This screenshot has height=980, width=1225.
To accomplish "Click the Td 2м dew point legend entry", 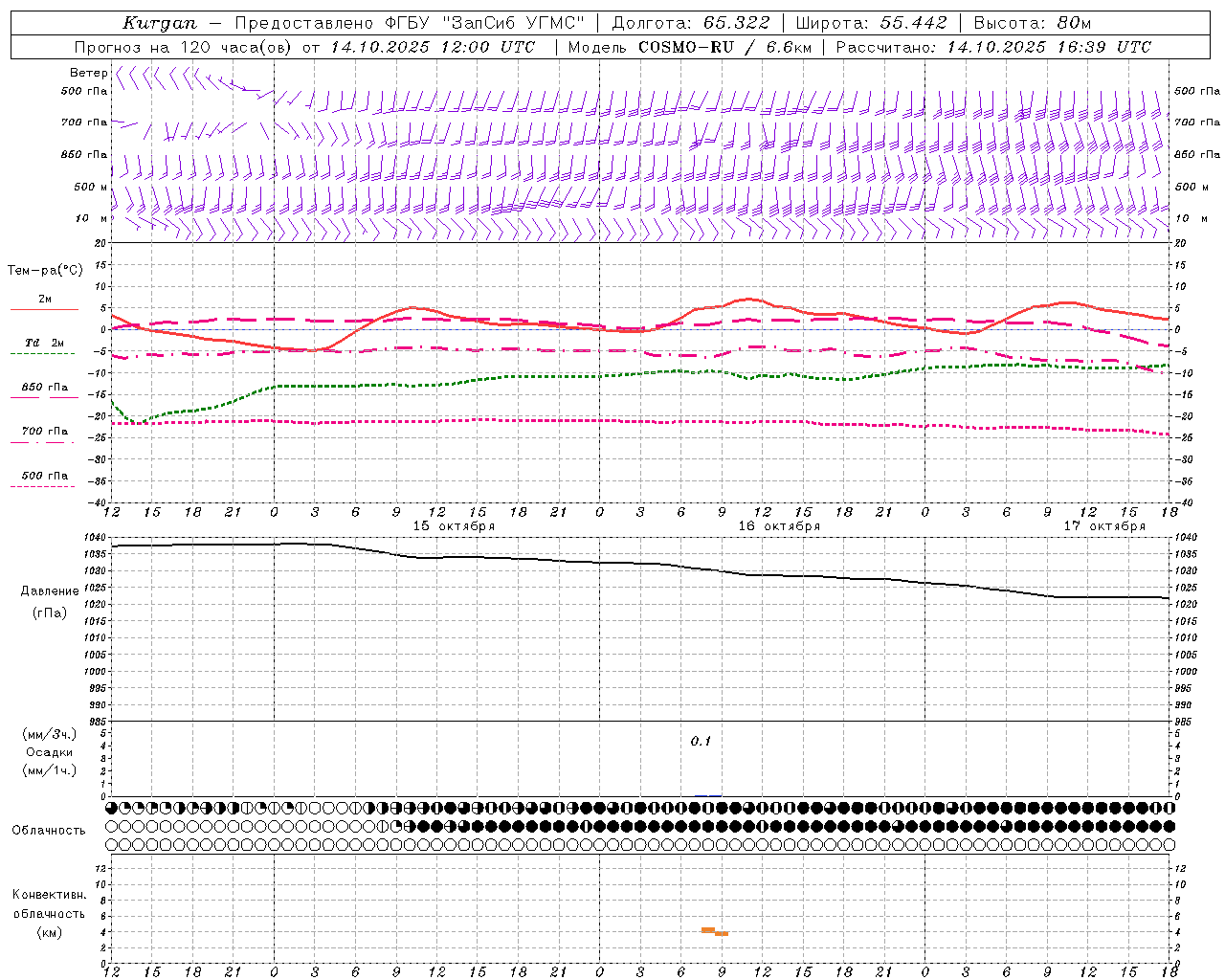I will (x=44, y=343).
